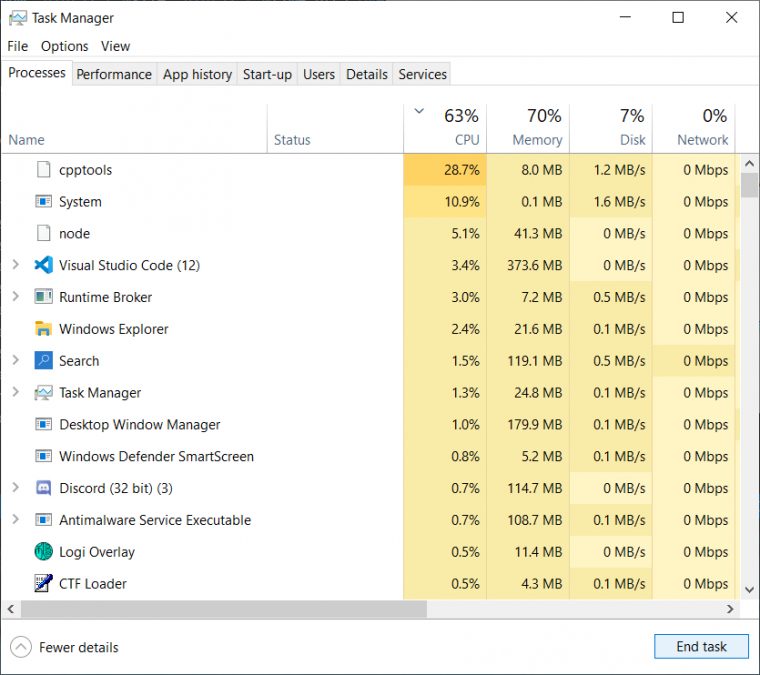
Task: Select the cpptools process name
Action: (x=85, y=170)
